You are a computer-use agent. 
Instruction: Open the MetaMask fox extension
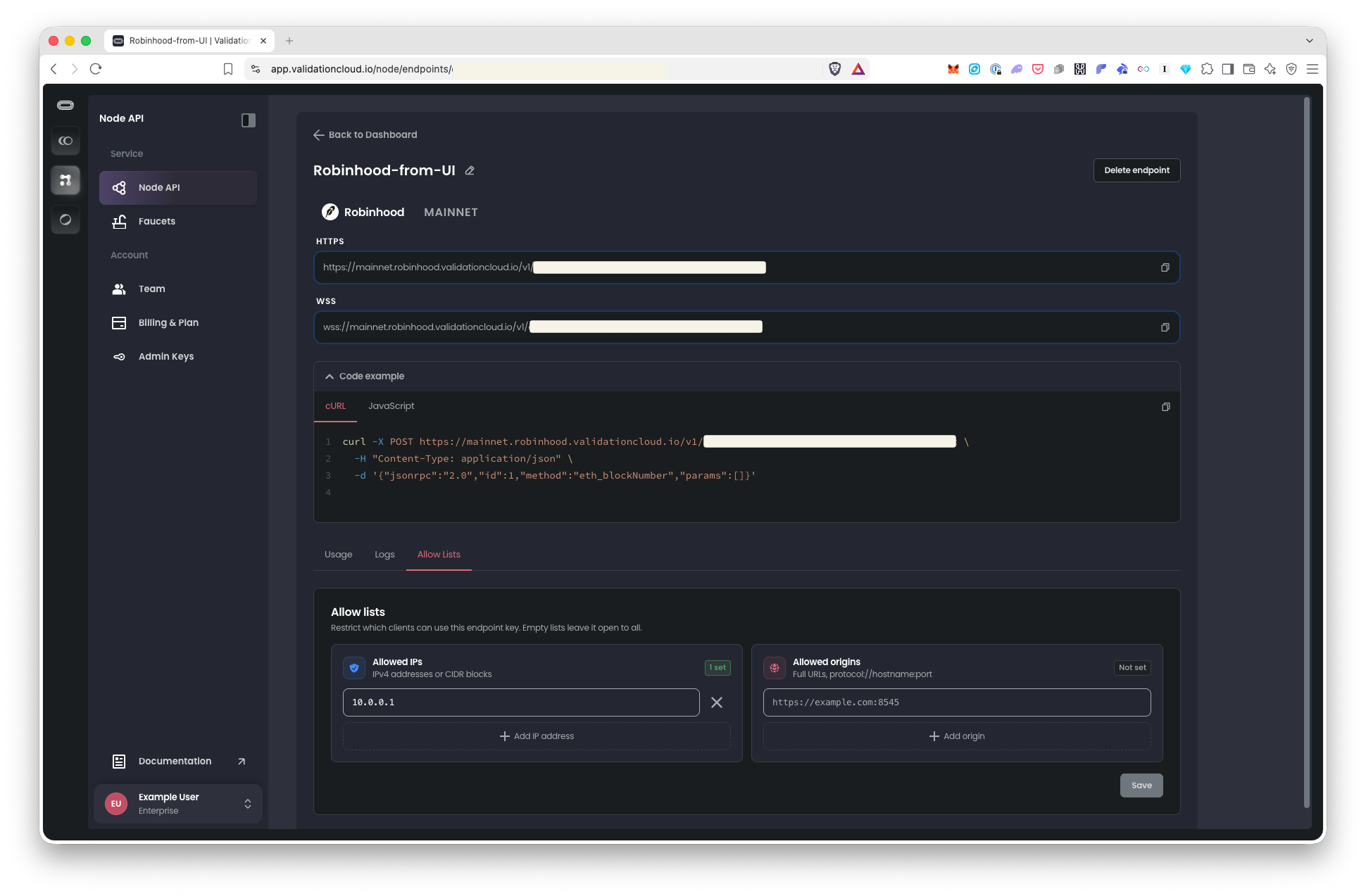coord(953,69)
